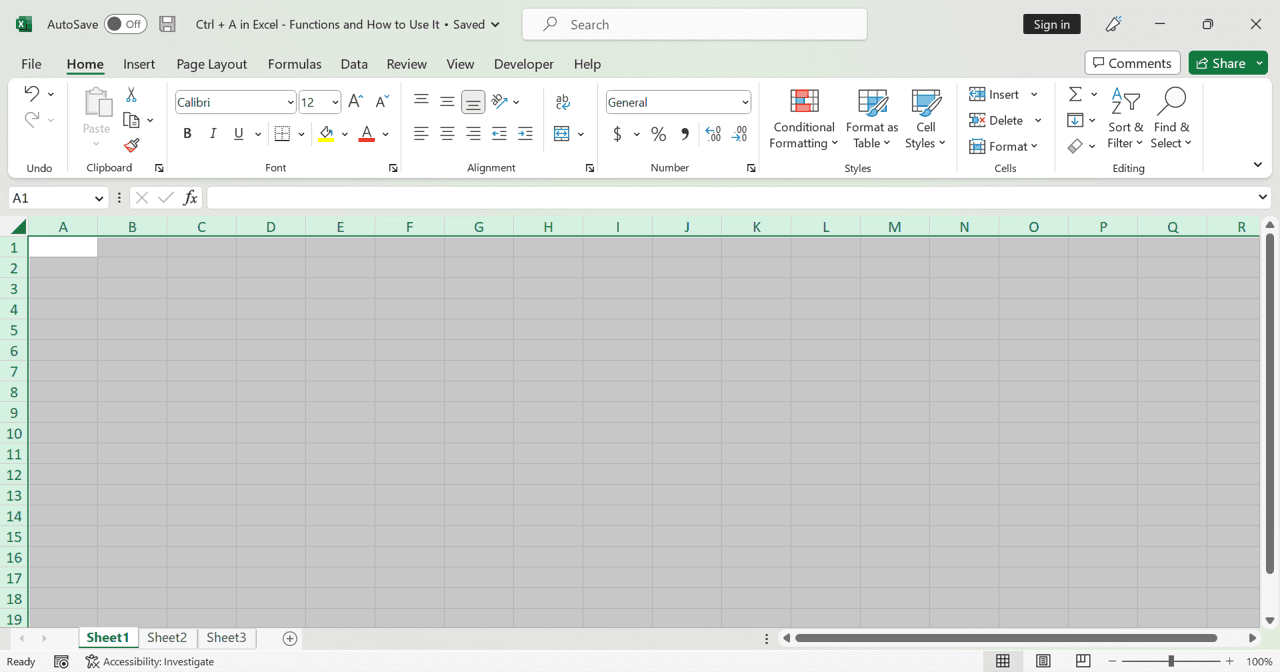Open the Calibri font name dropdown
1280x672 pixels.
(290, 102)
